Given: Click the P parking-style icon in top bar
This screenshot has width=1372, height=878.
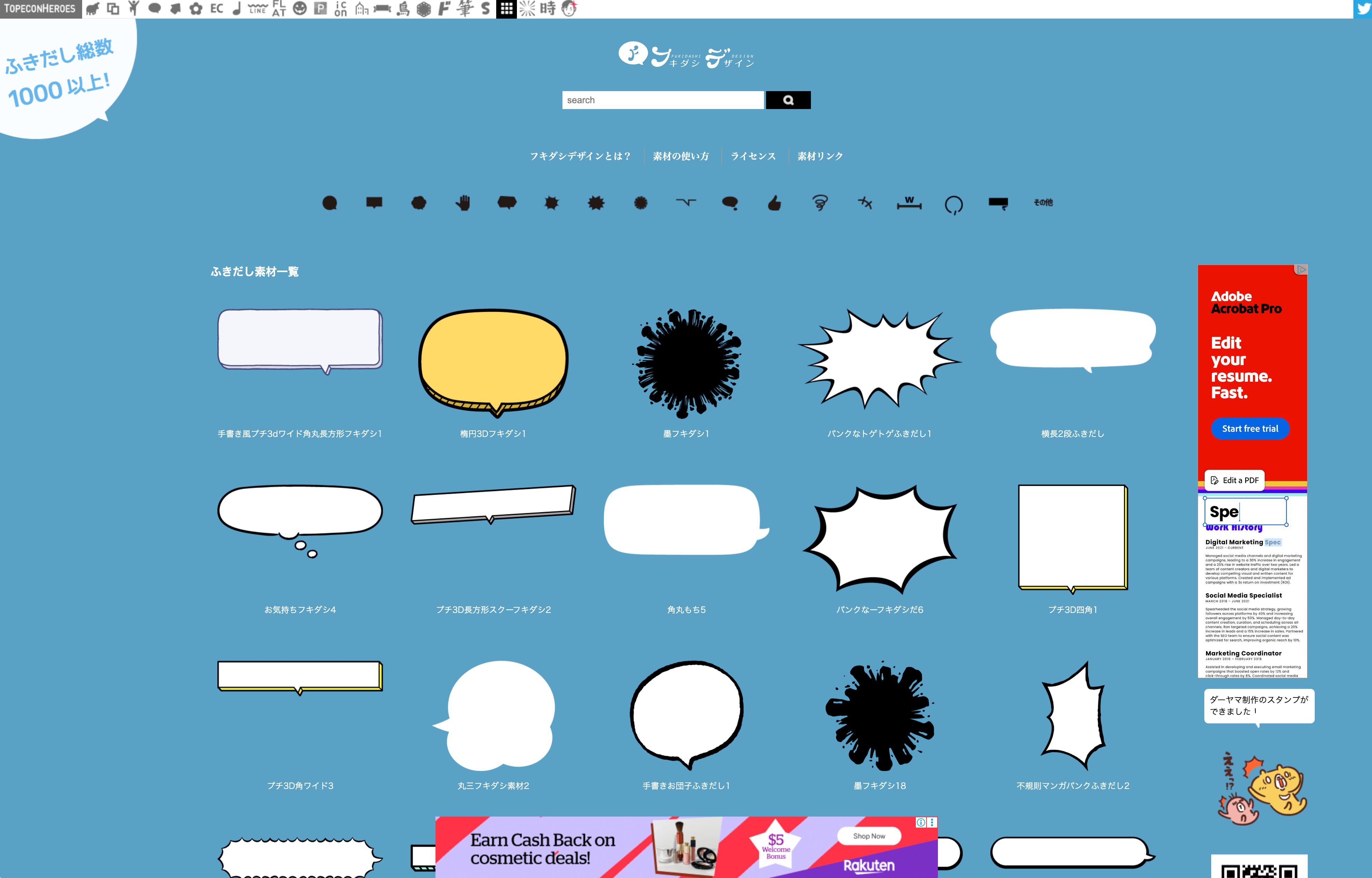Looking at the screenshot, I should [x=320, y=9].
